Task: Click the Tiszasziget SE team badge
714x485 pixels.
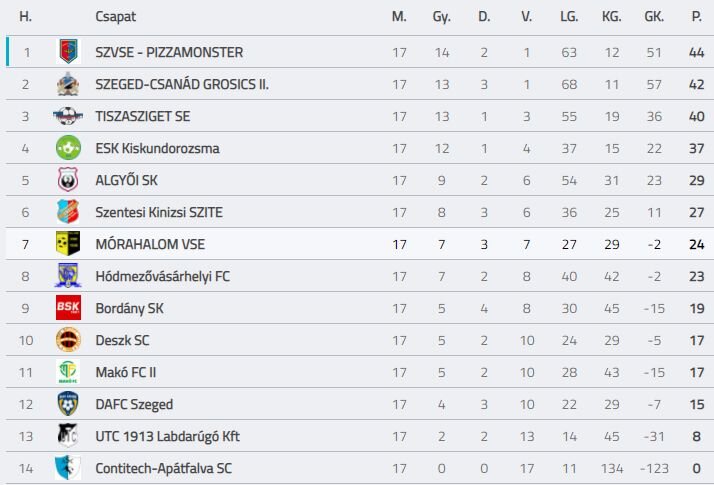Action: tap(68, 116)
